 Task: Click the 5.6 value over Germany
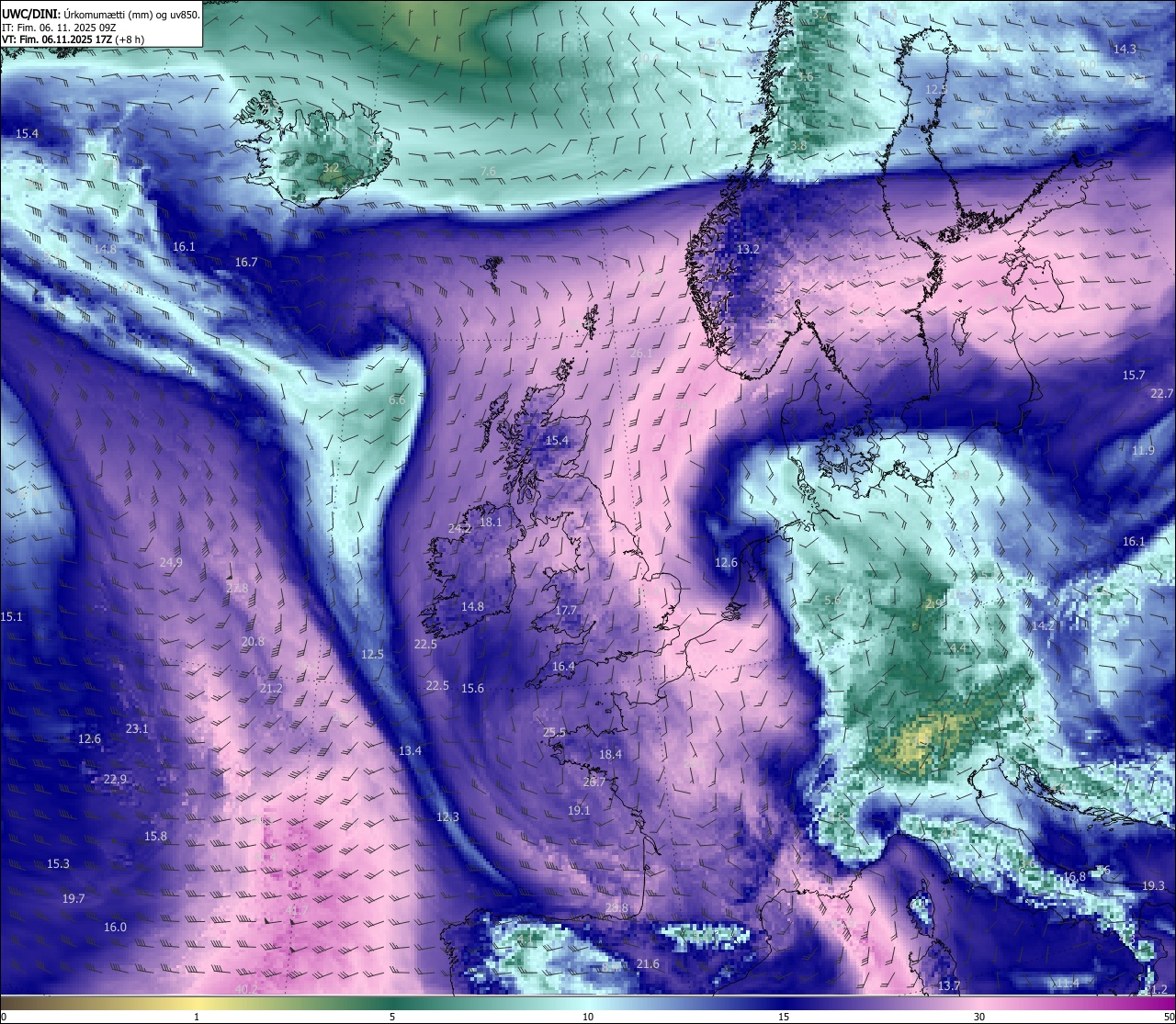832,601
